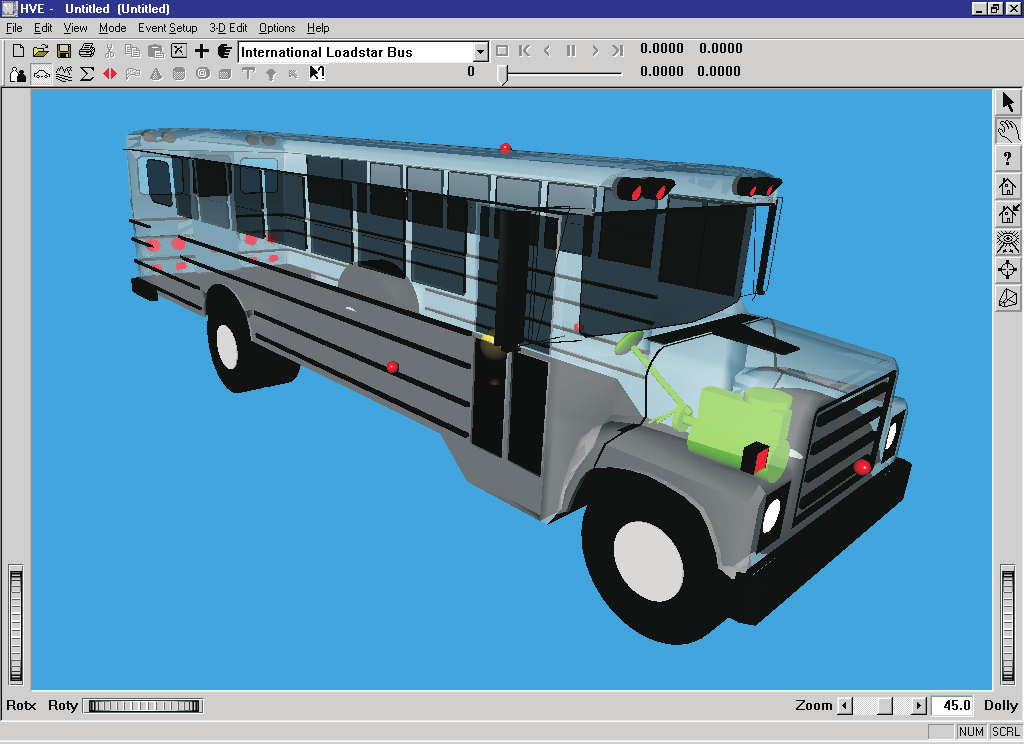Screen dimensions: 1024x744
Task: Open the View menu
Action: [75, 28]
